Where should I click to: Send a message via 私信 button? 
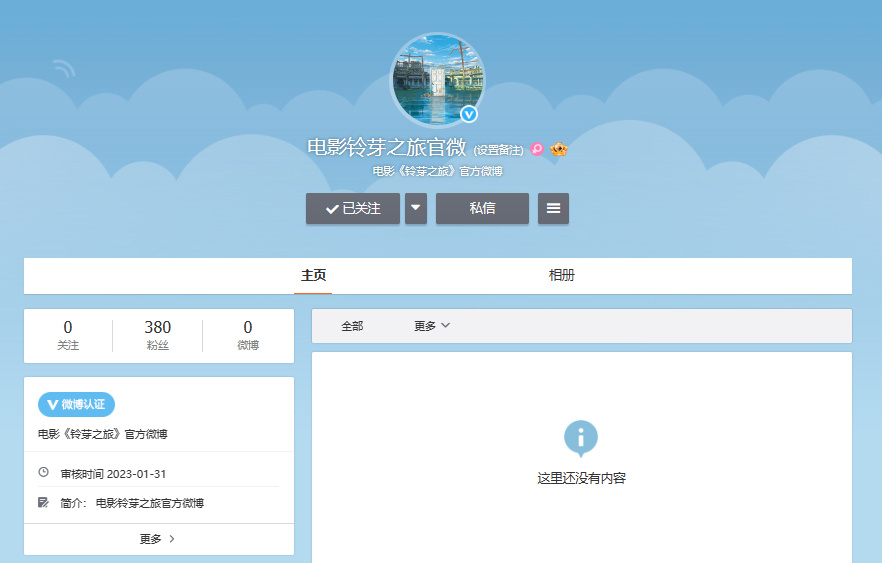(482, 208)
